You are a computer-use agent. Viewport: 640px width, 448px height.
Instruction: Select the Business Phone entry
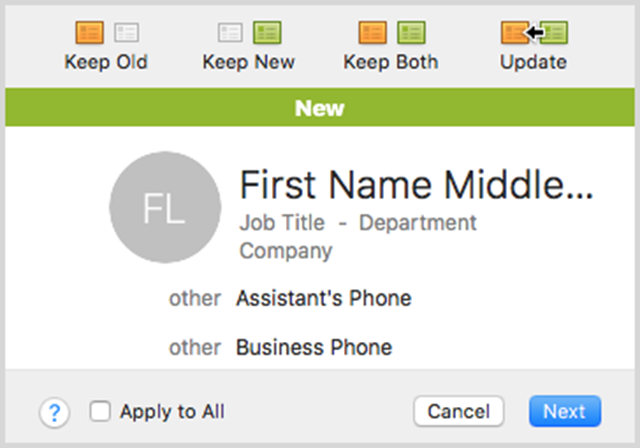click(x=314, y=348)
